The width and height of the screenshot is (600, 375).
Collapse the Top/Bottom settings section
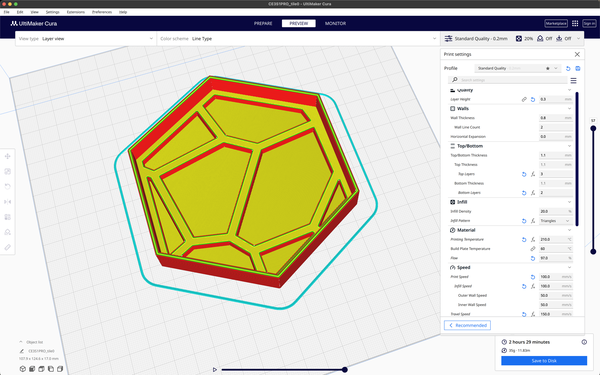coord(569,146)
